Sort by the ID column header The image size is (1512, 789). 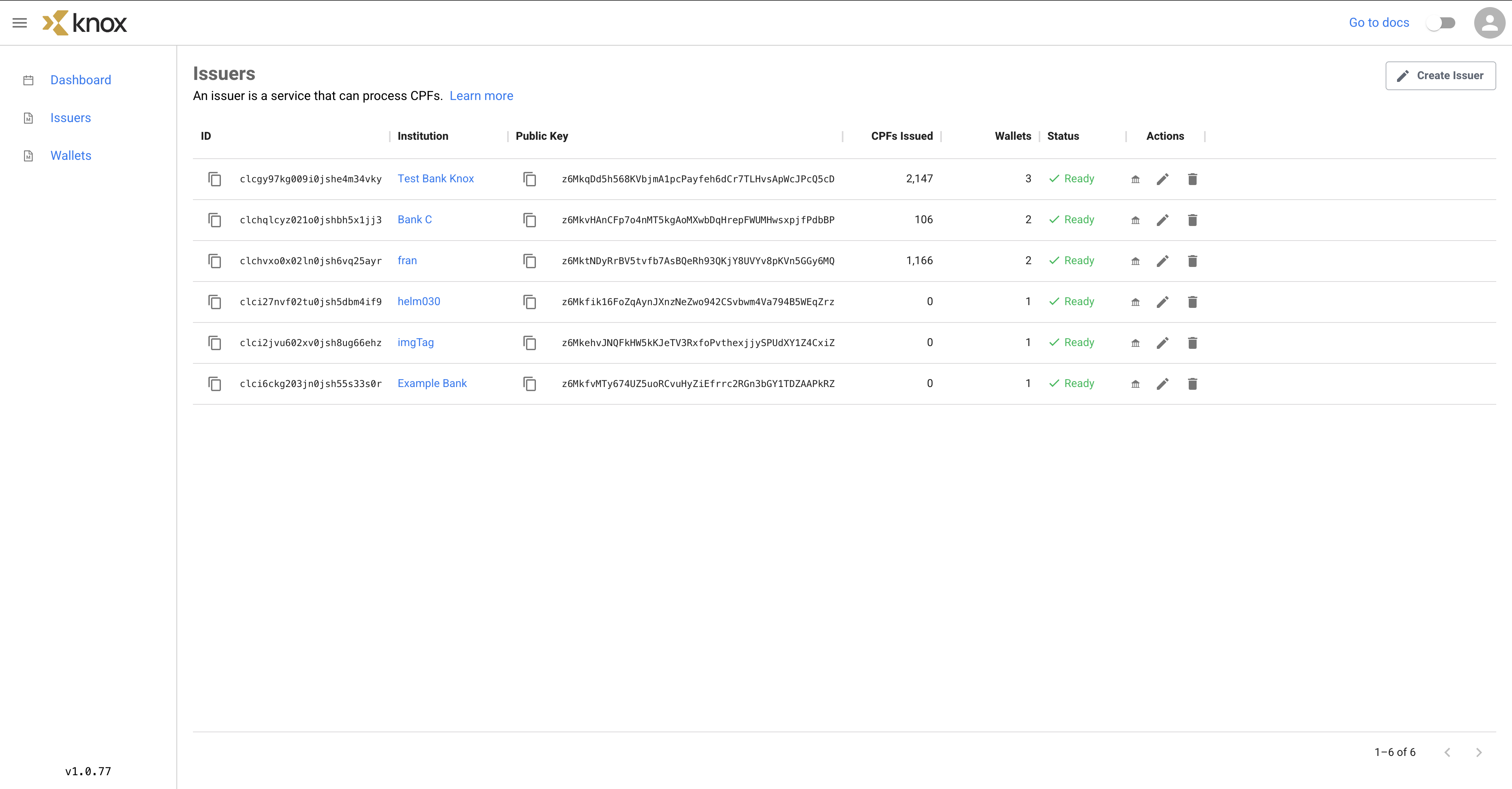[x=206, y=136]
